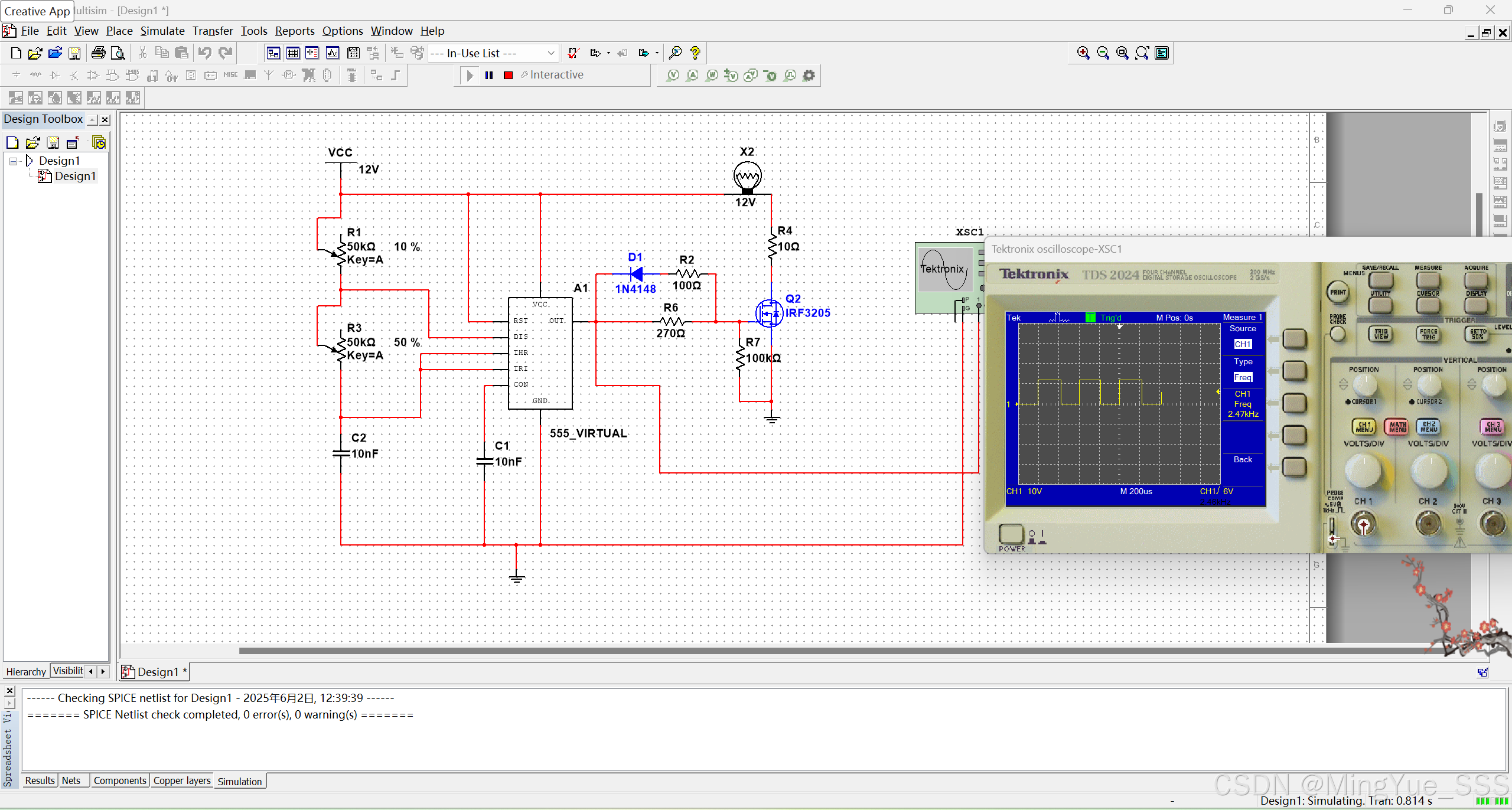Toggle the oscilloscope POWER button

(x=1011, y=534)
